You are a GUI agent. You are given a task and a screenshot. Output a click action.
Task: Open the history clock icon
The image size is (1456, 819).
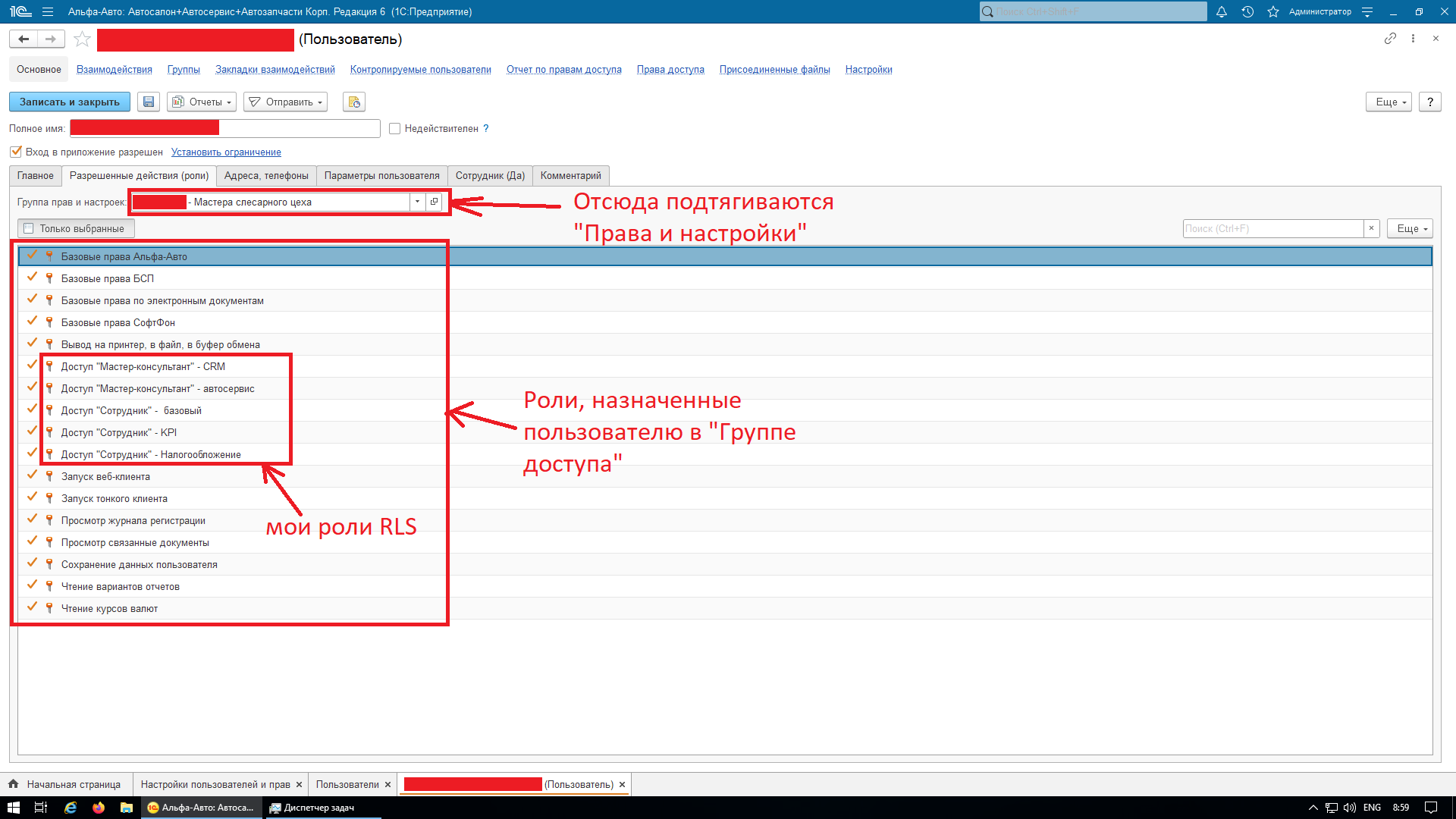(1247, 11)
